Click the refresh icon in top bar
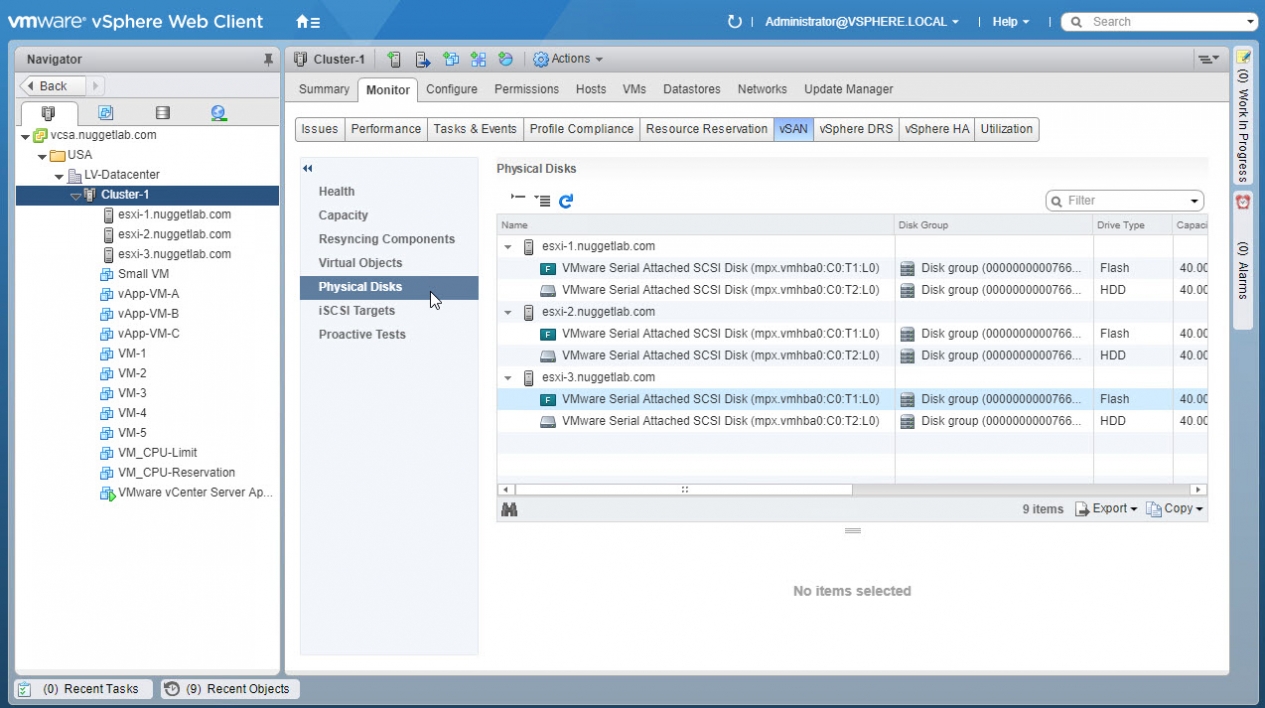1265x708 pixels. pyautogui.click(x=735, y=22)
